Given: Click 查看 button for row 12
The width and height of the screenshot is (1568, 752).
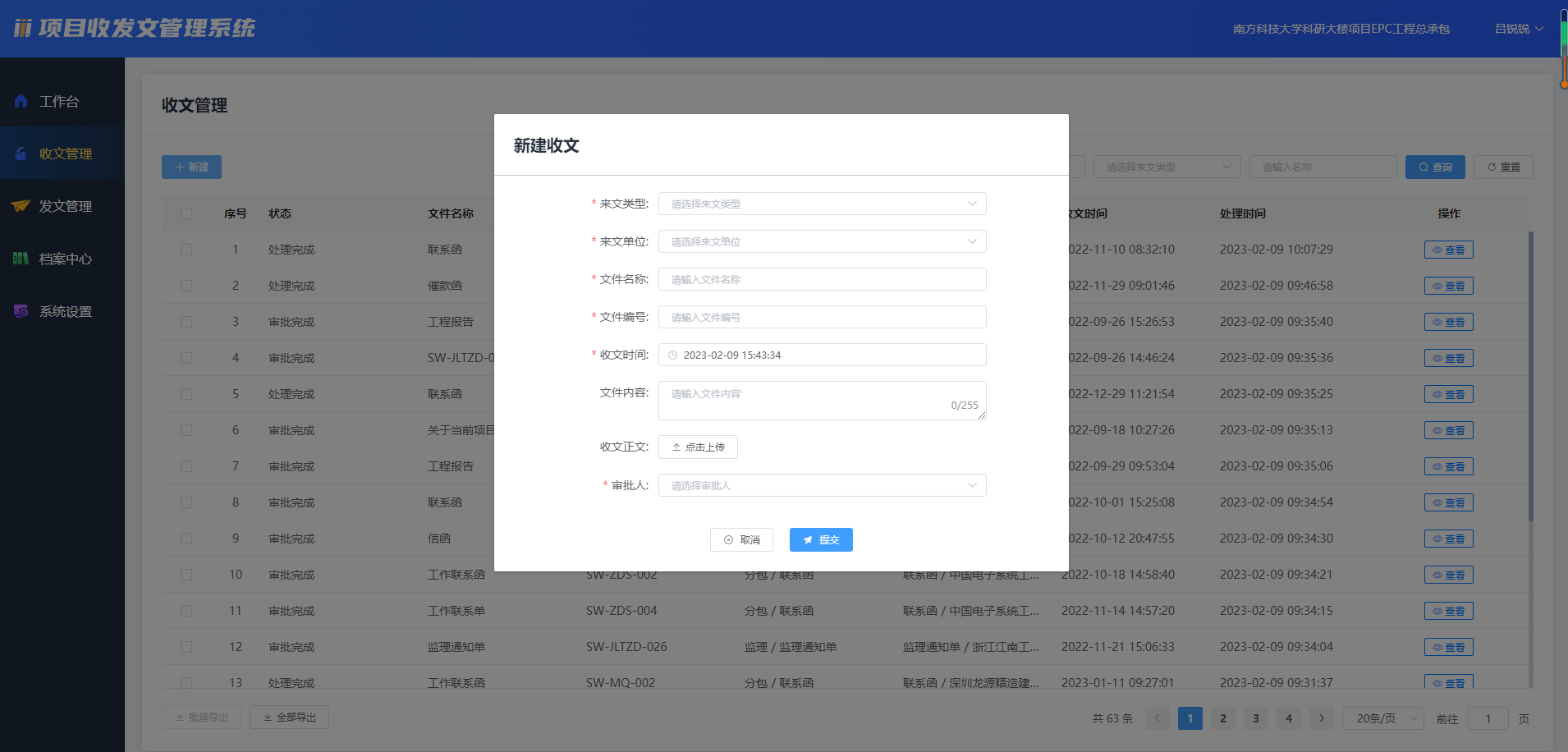Looking at the screenshot, I should click(1449, 647).
